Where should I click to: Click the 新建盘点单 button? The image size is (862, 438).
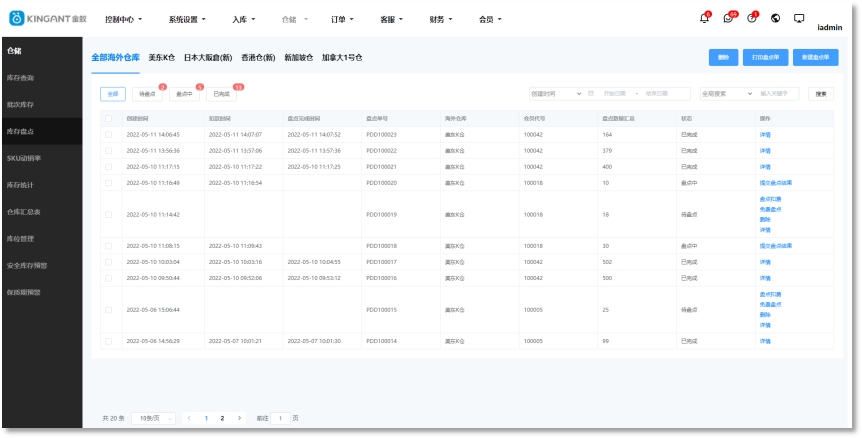click(x=816, y=58)
